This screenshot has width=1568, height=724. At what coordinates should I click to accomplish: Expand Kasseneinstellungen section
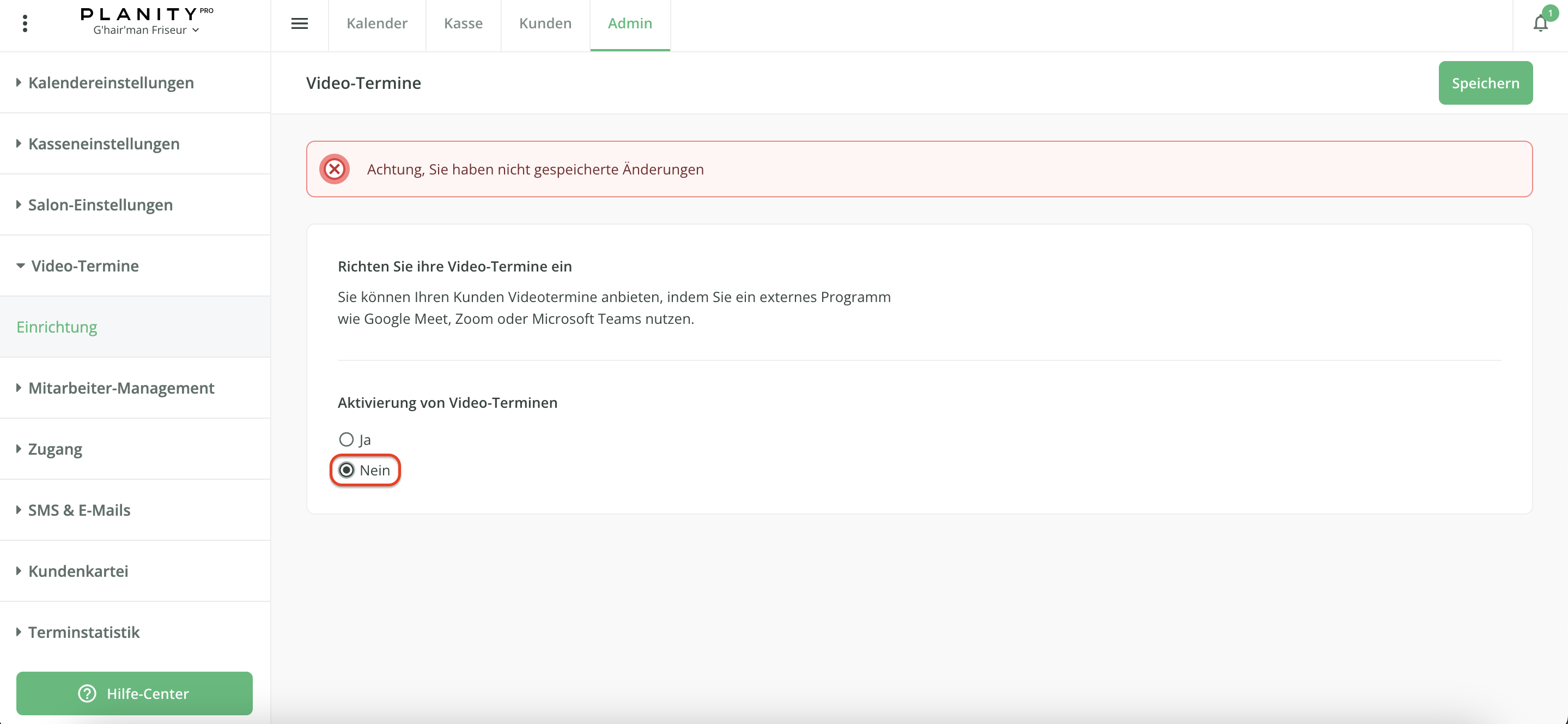(x=104, y=144)
